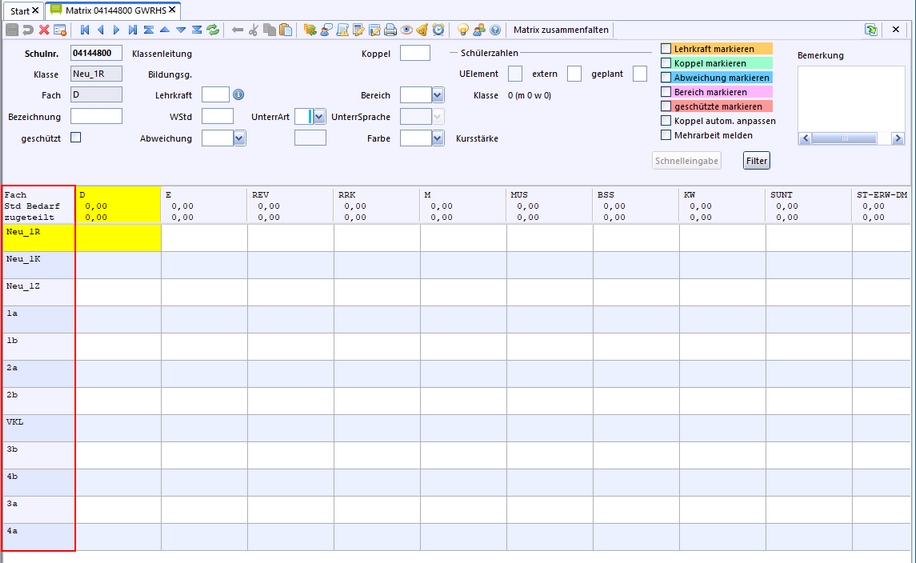The height and width of the screenshot is (563, 916).
Task: Click the Bezeichnung input field
Action: tap(96, 117)
